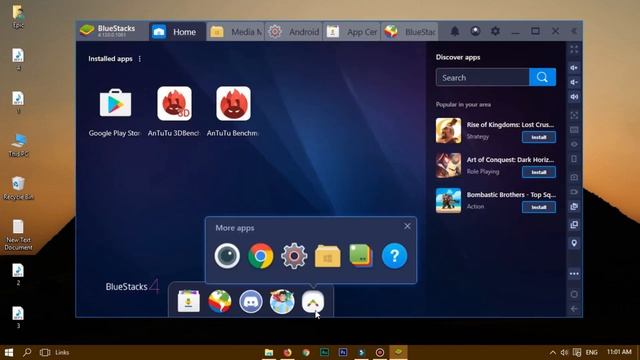
Task: Open multi-instance manager icon in sidebar
Action: 574,225
